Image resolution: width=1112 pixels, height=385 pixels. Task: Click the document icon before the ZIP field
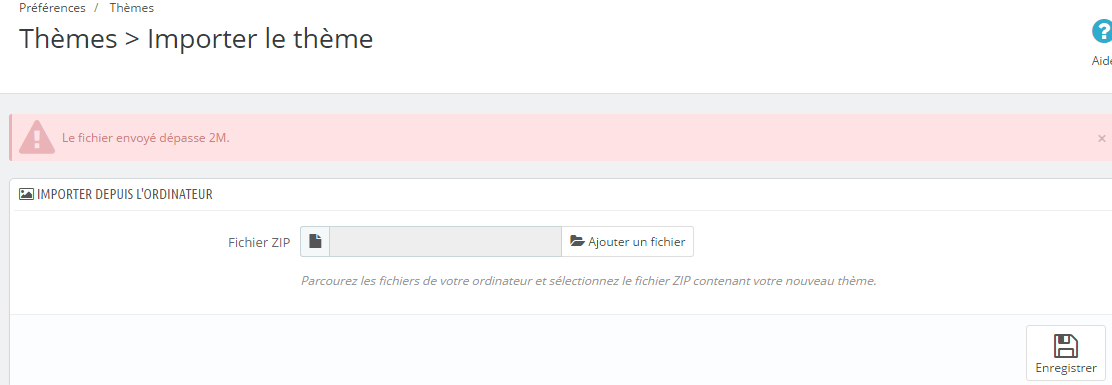315,242
